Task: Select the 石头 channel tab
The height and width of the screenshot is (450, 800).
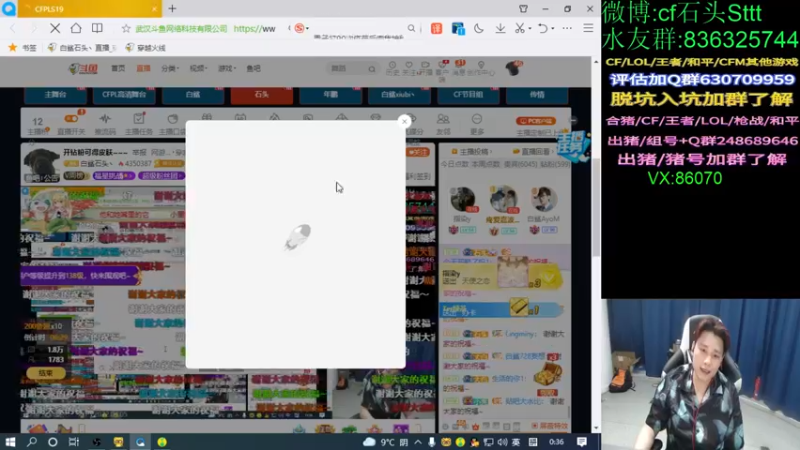Action: tap(262, 94)
